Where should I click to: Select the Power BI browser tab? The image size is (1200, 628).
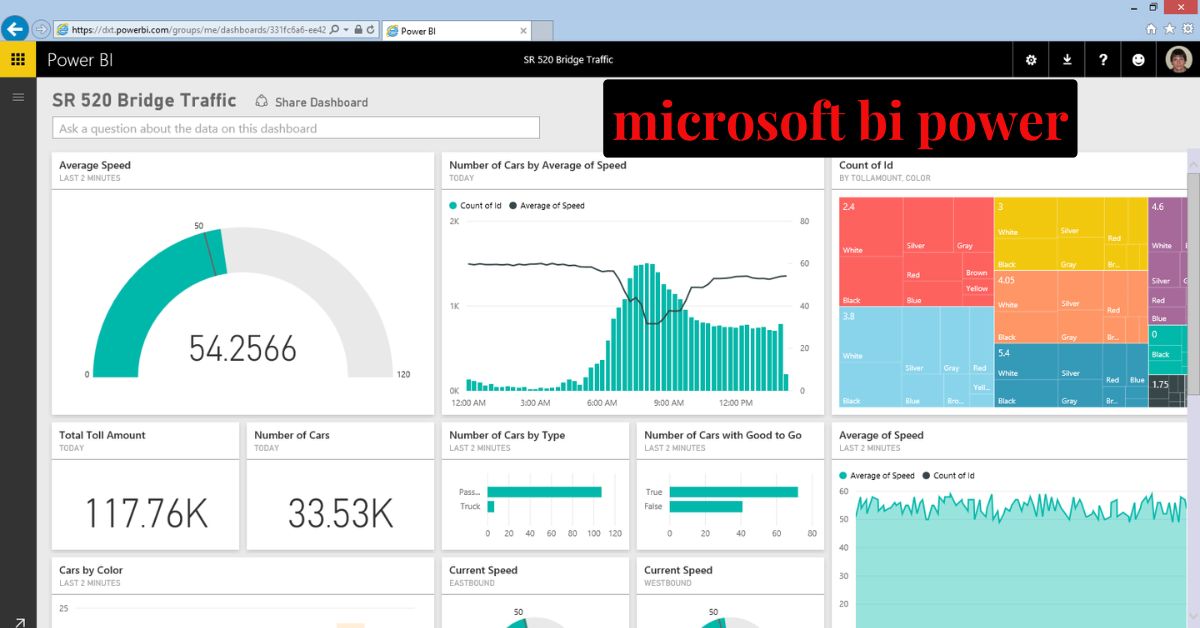point(456,31)
